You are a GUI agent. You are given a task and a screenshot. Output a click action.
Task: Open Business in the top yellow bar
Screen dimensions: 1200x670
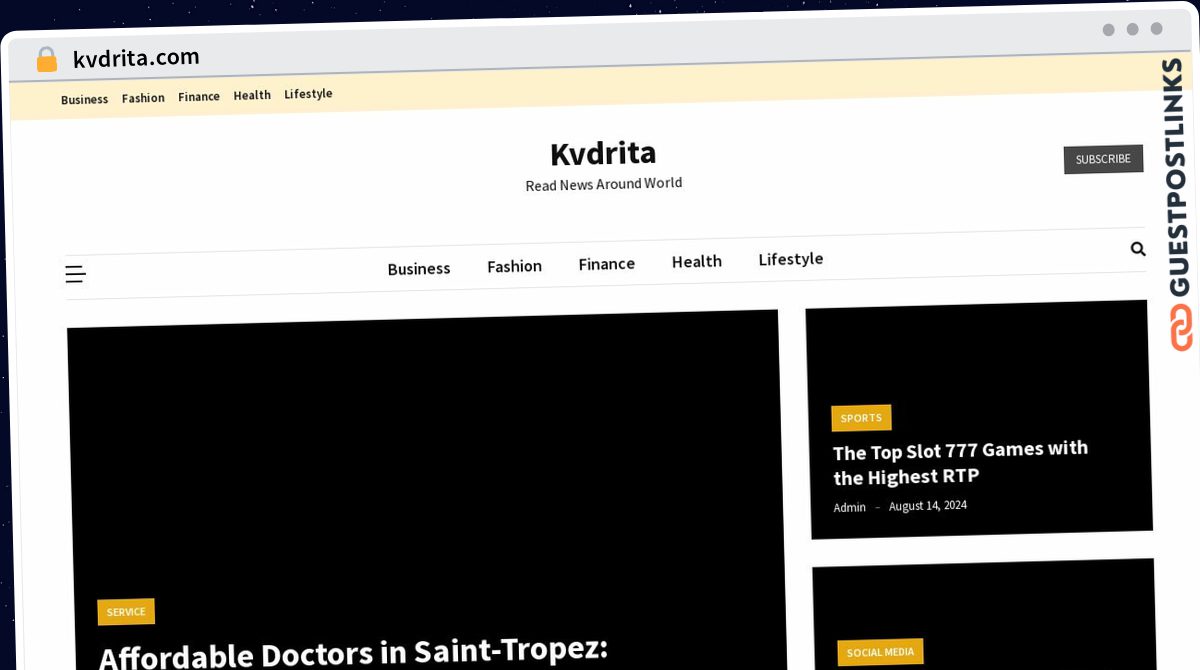click(x=85, y=99)
